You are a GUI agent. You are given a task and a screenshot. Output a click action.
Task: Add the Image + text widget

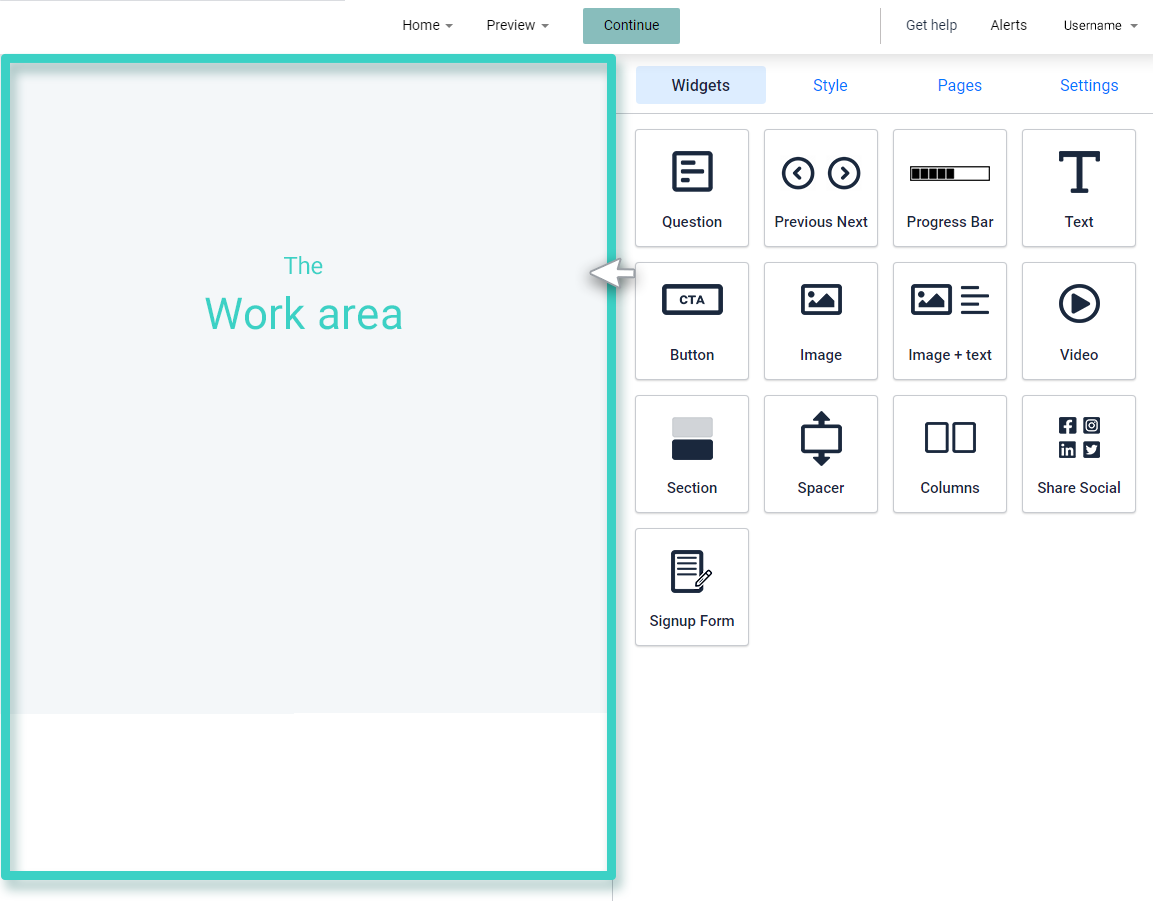(x=949, y=321)
